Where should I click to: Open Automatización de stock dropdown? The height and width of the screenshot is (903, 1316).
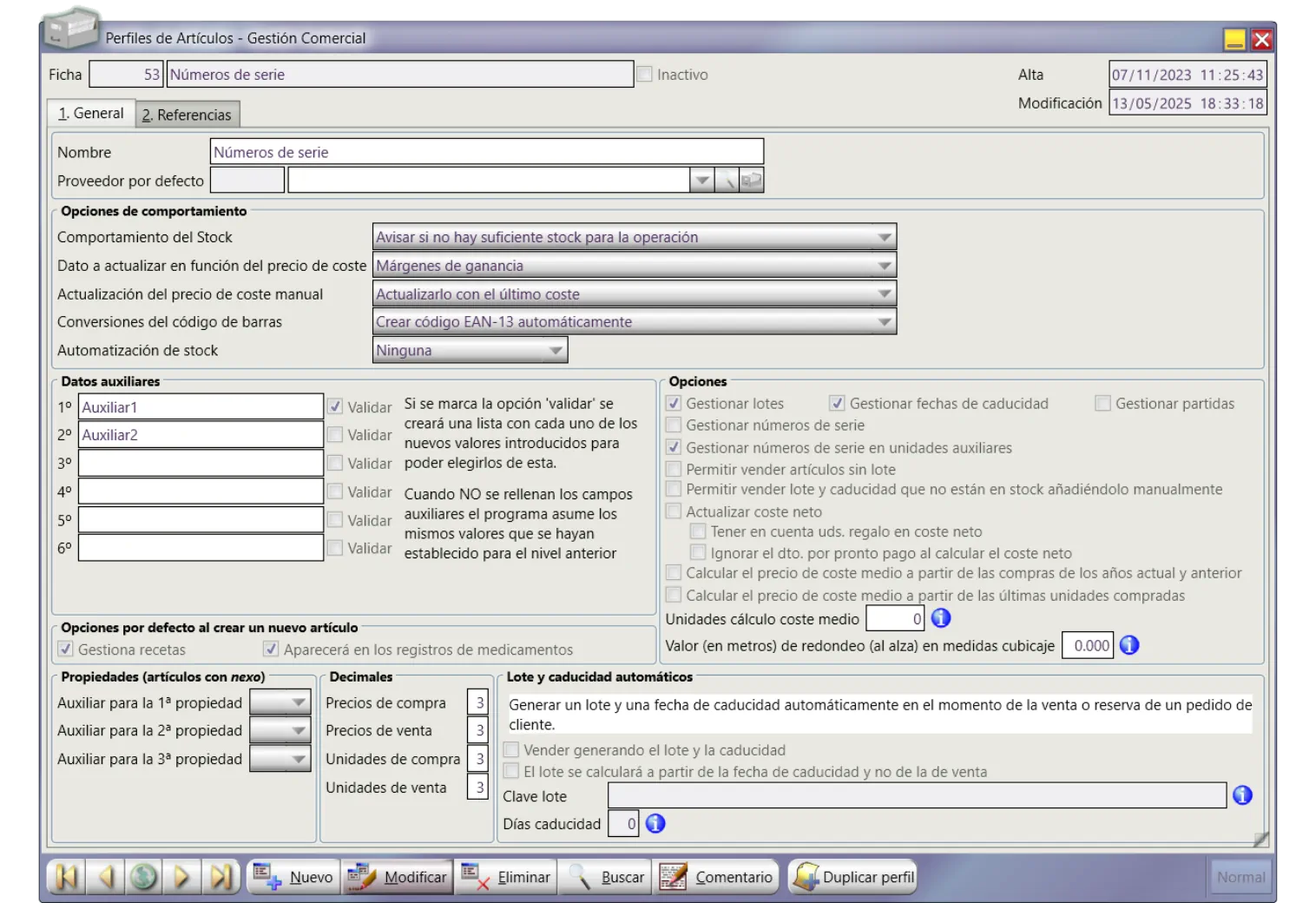point(470,350)
